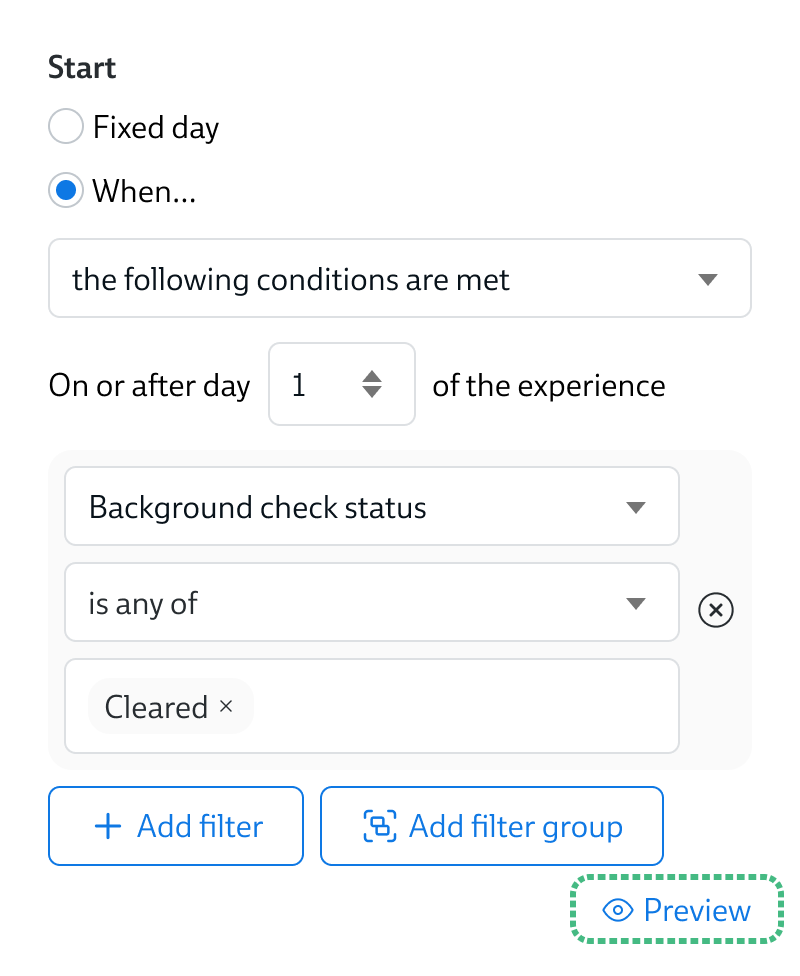Image resolution: width=800 pixels, height=976 pixels.
Task: Click the plus icon on Add filter
Action: tap(107, 826)
